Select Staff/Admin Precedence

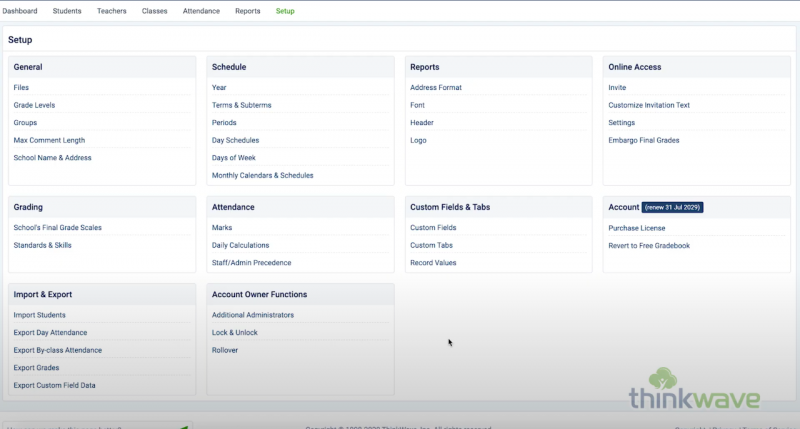pos(251,263)
